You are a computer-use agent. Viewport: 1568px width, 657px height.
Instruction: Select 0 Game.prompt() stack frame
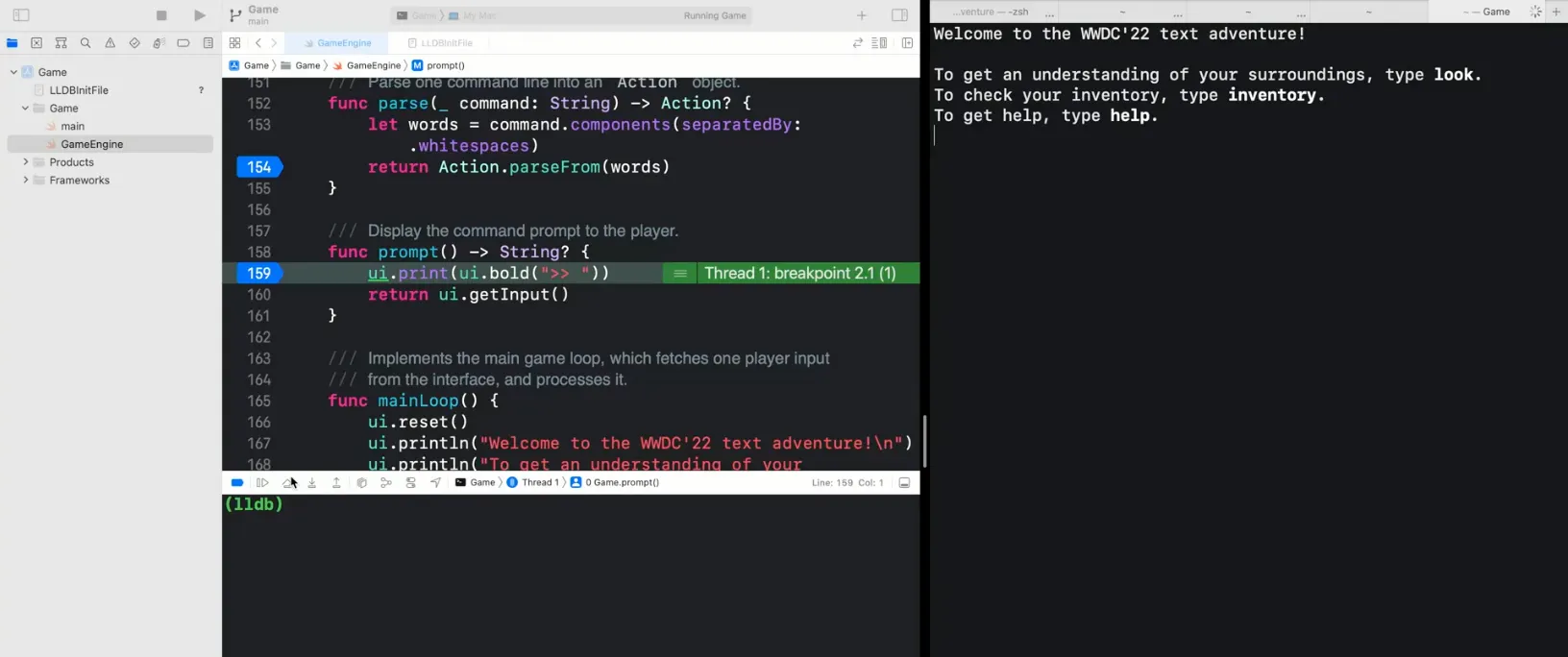click(x=615, y=482)
